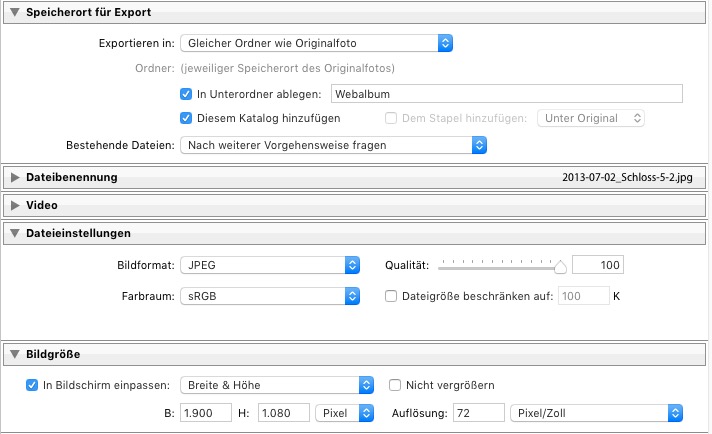
Task: Open the Farbraum sRGB dropdown
Action: point(270,296)
